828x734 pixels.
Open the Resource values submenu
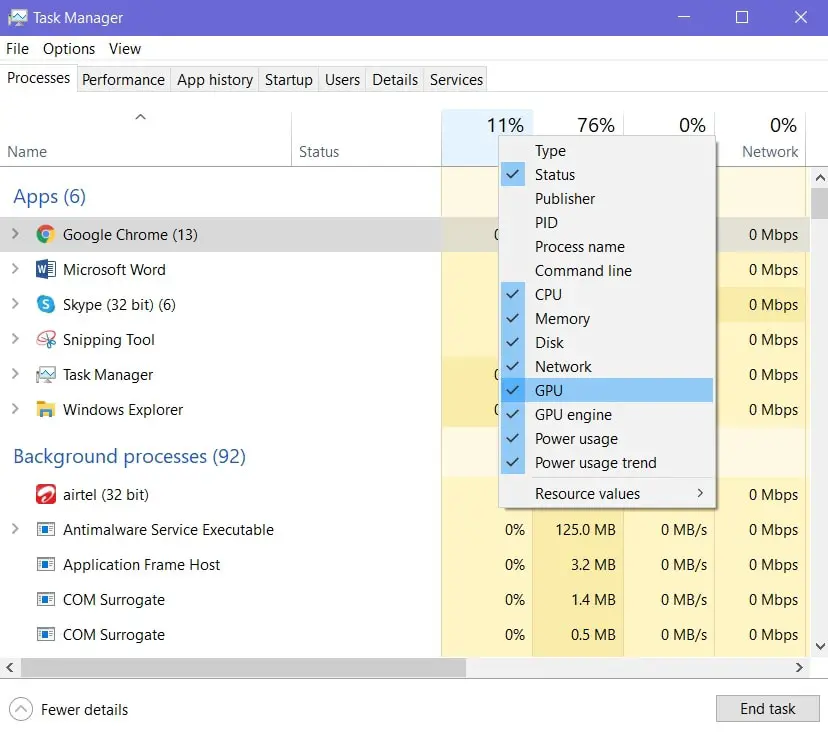607,493
